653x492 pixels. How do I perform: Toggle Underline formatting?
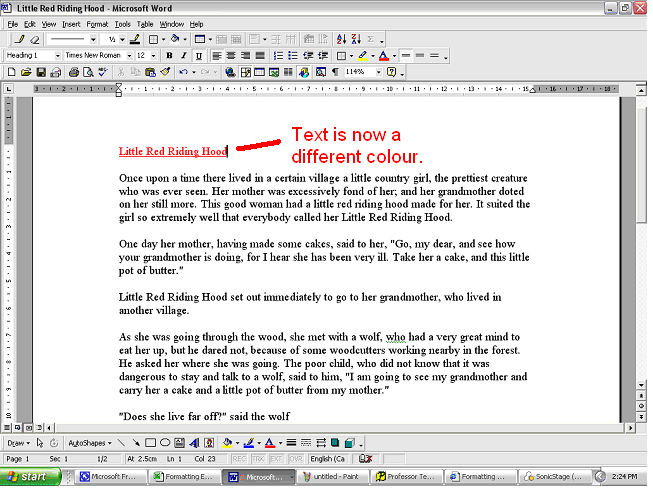point(198,56)
